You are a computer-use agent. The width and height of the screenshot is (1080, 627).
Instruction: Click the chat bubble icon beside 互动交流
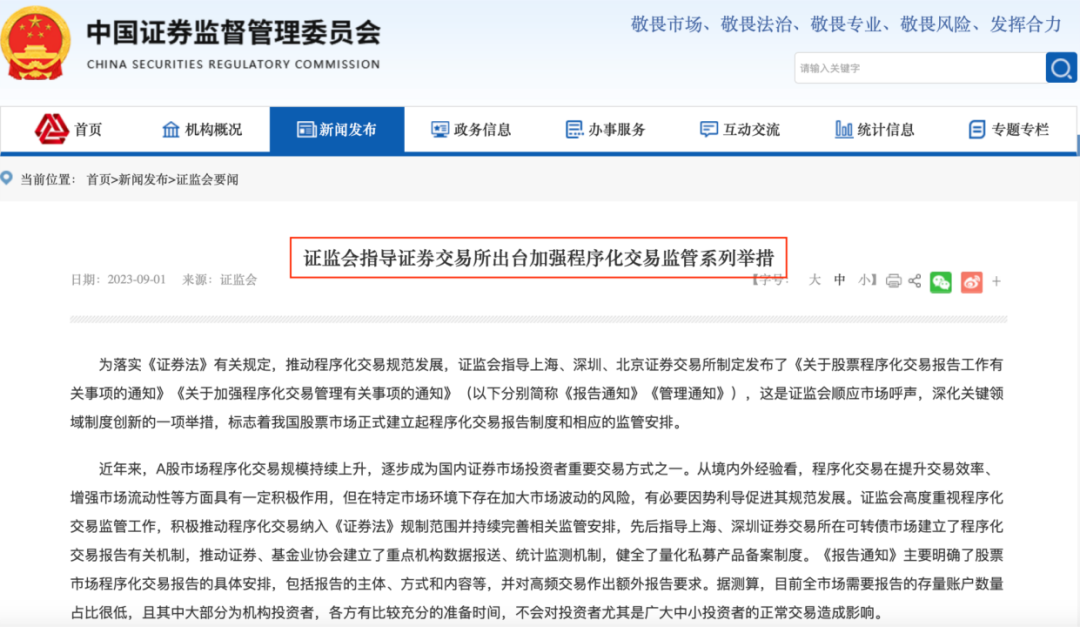(708, 129)
